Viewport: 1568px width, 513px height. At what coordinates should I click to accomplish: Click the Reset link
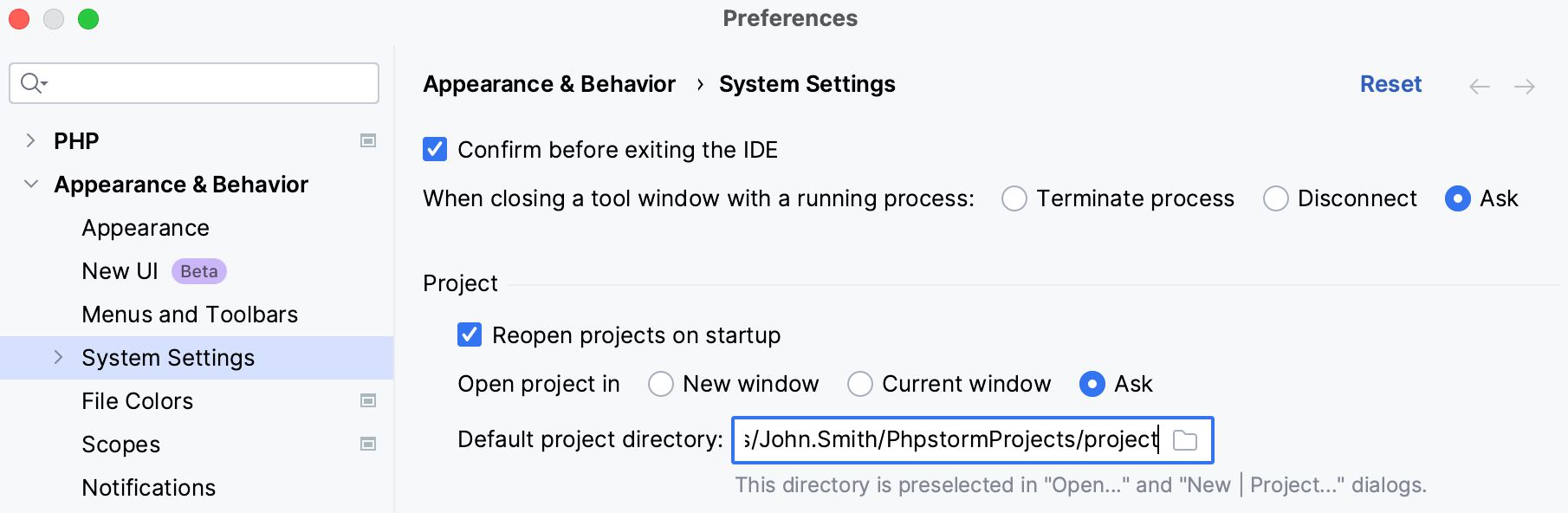click(1390, 84)
